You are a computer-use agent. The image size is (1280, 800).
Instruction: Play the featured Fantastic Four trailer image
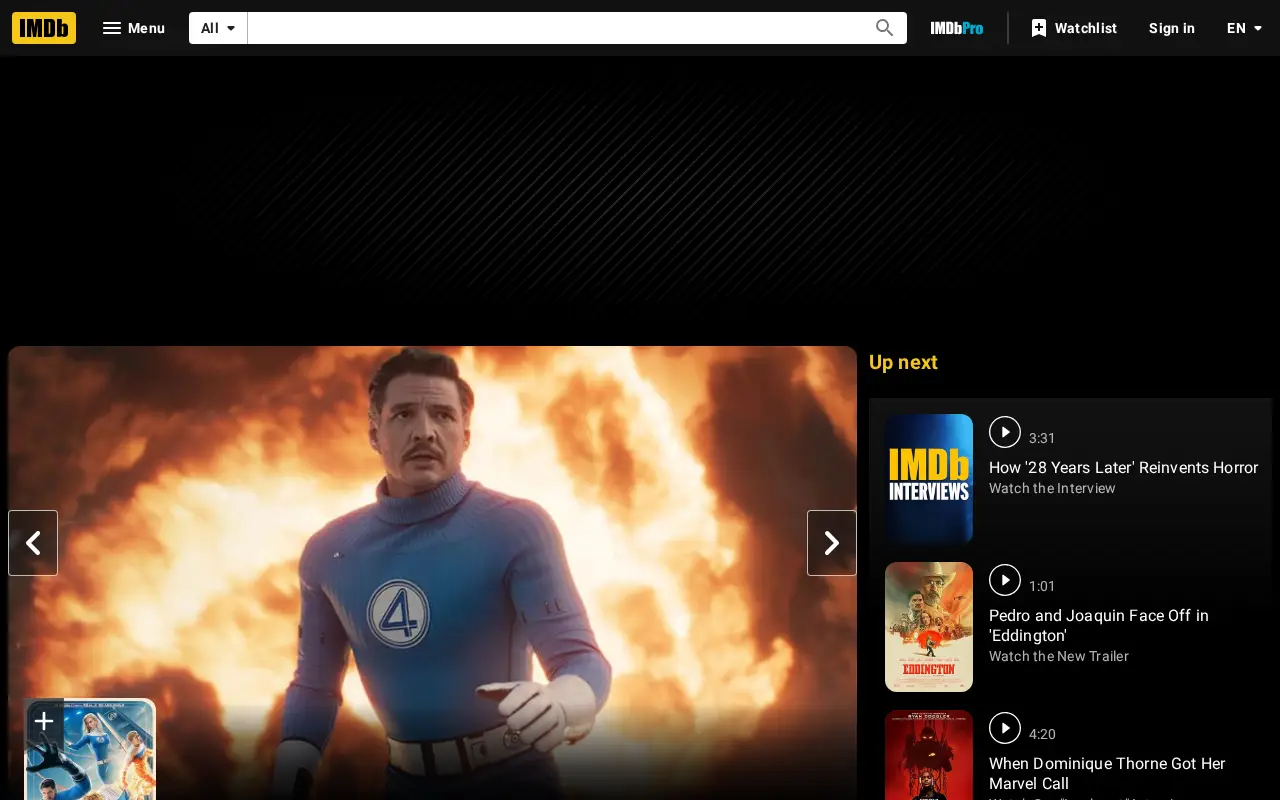click(432, 573)
